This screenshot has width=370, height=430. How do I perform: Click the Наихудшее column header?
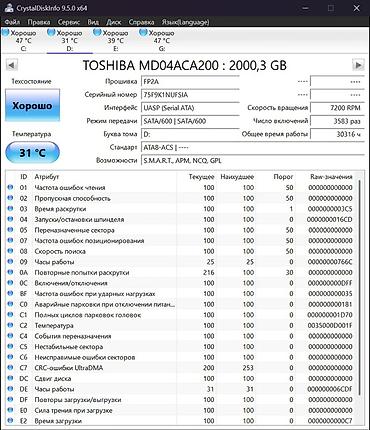237,177
